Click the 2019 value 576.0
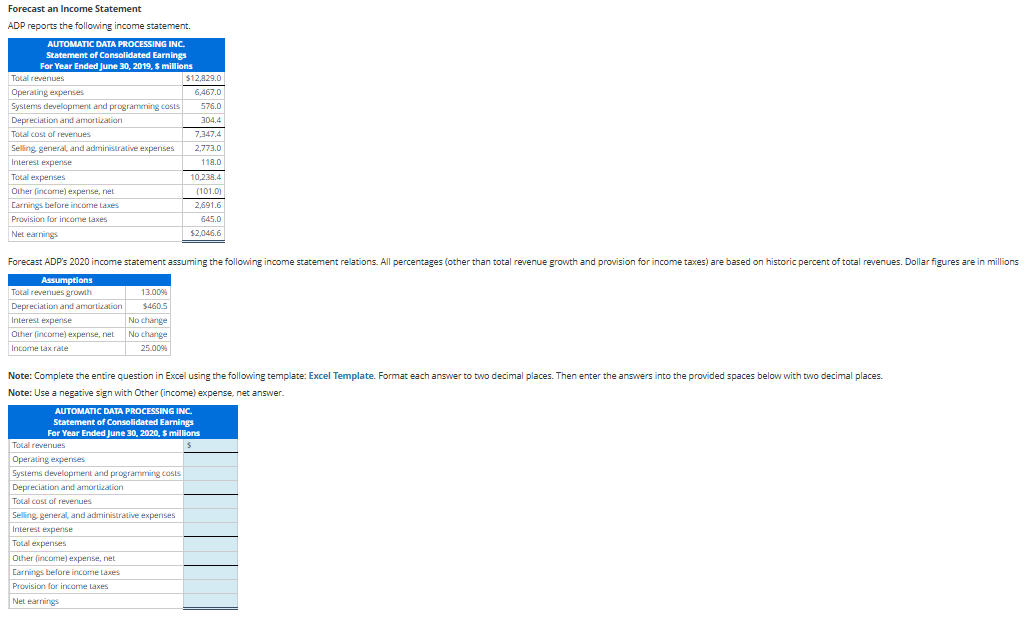This screenshot has height=623, width=1028. [211, 106]
